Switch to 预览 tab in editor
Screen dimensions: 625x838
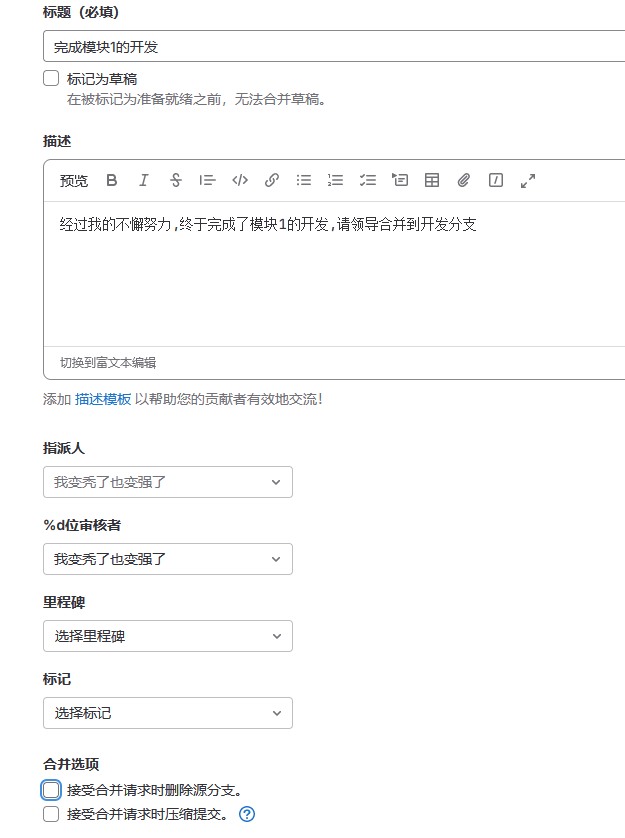[x=74, y=181]
